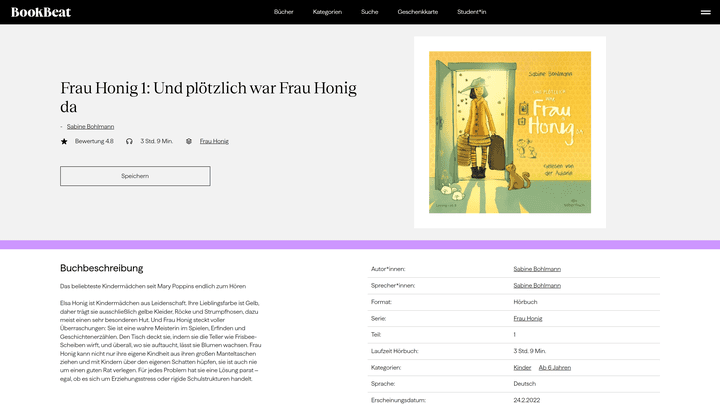
Task: Open the Kinder category link
Action: coord(522,367)
